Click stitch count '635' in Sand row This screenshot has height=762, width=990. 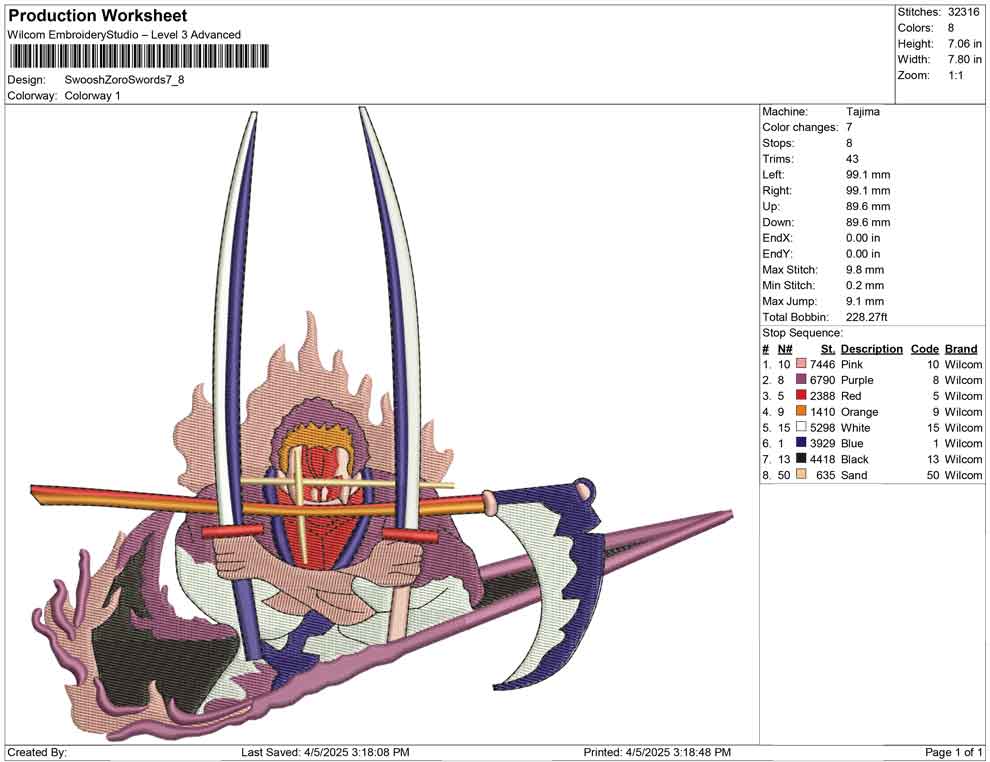pyautogui.click(x=826, y=475)
